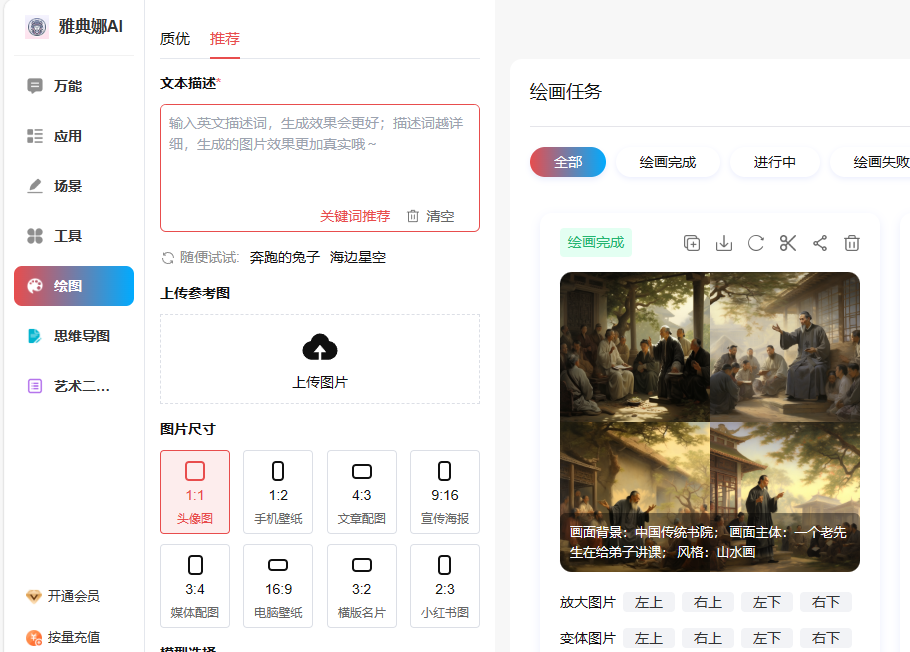The width and height of the screenshot is (910, 652).
Task: Click the 随便试试 refresh icon
Action: click(168, 258)
